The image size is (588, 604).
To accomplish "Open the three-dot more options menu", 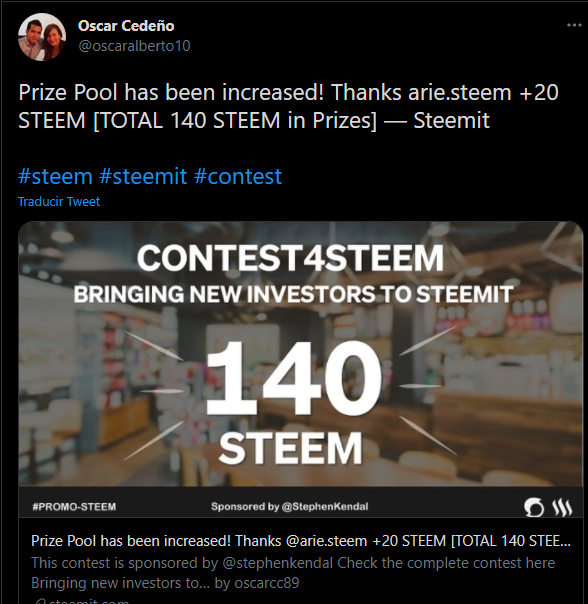I will point(574,25).
